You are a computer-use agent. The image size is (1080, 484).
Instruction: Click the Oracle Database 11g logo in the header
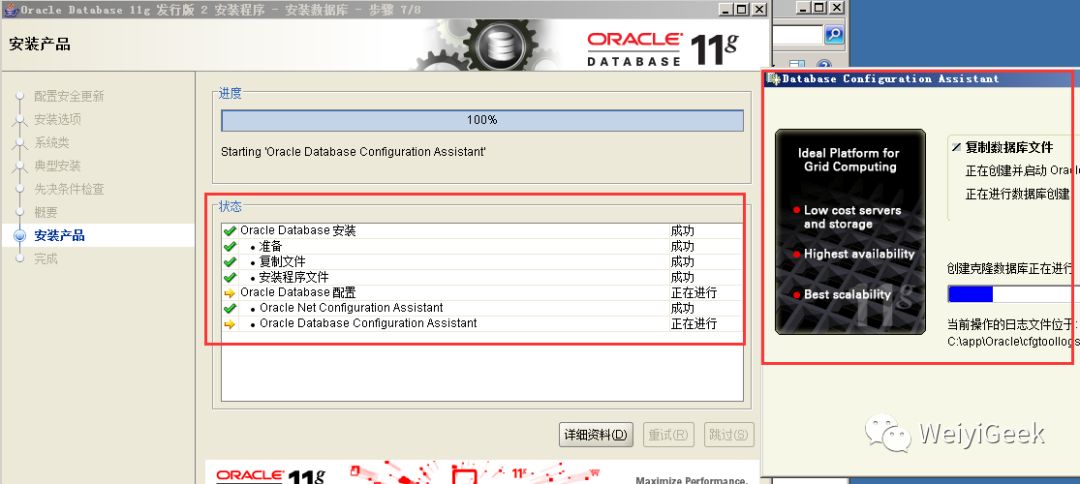(x=663, y=48)
